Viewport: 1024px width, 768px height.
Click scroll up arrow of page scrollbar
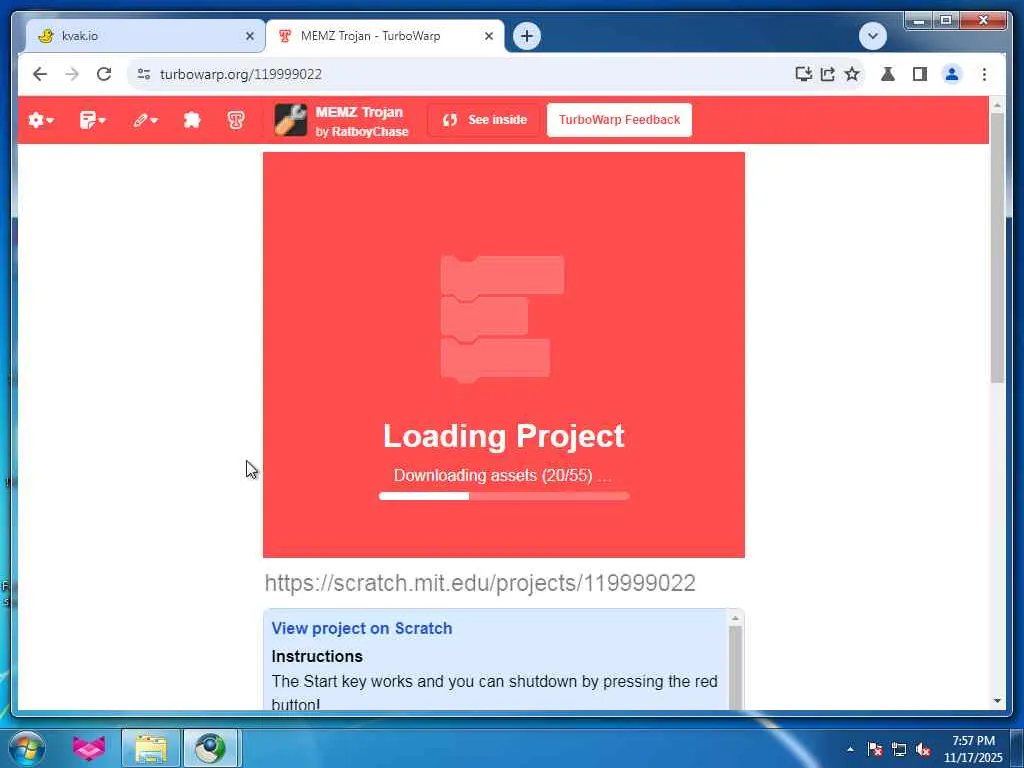(997, 105)
